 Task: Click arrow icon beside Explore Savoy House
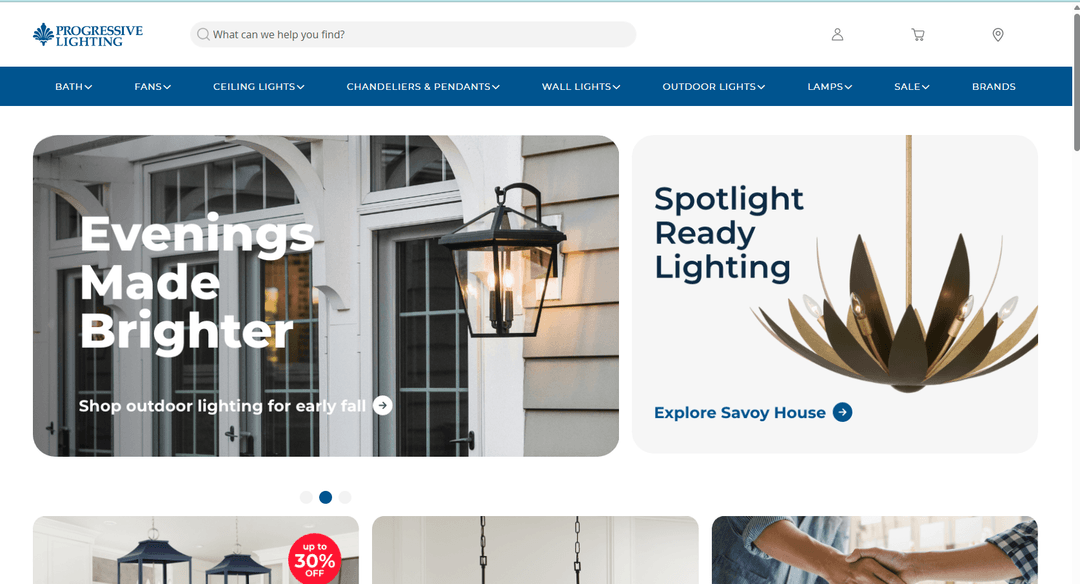[x=842, y=412]
